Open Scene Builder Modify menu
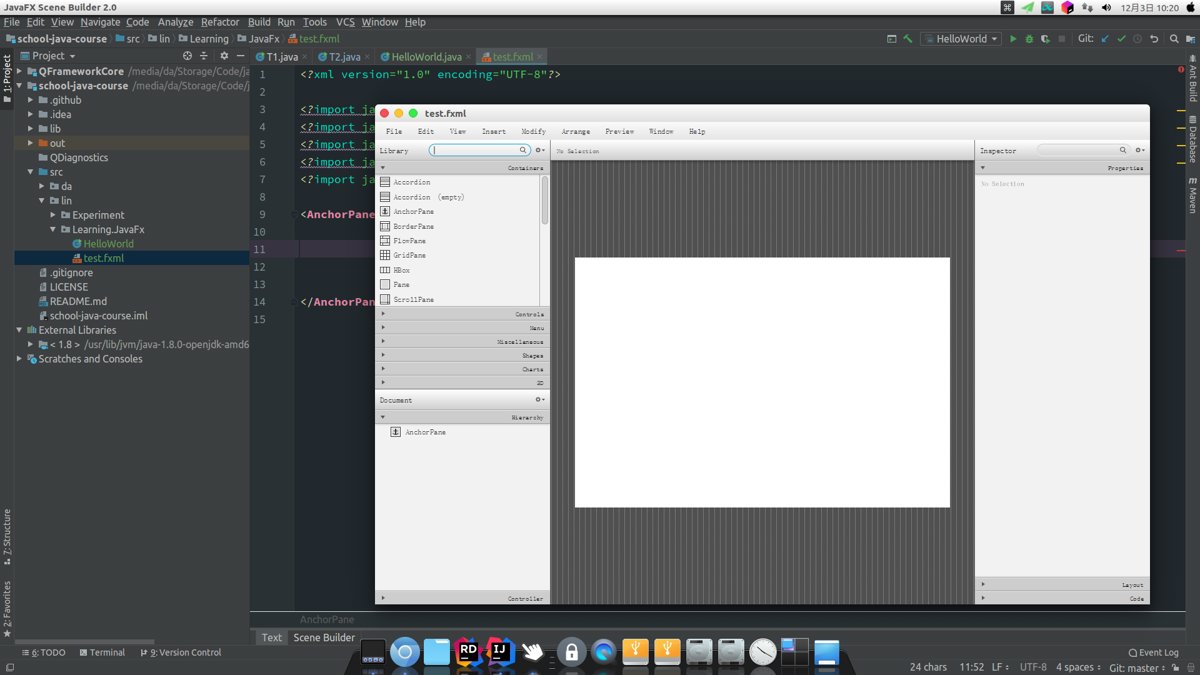 pos(533,131)
